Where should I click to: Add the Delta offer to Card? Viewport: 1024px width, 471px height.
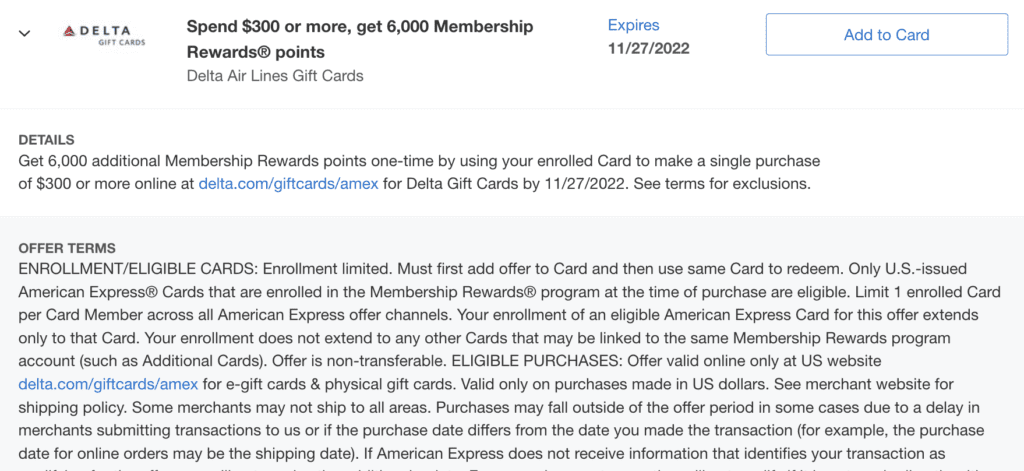click(886, 35)
